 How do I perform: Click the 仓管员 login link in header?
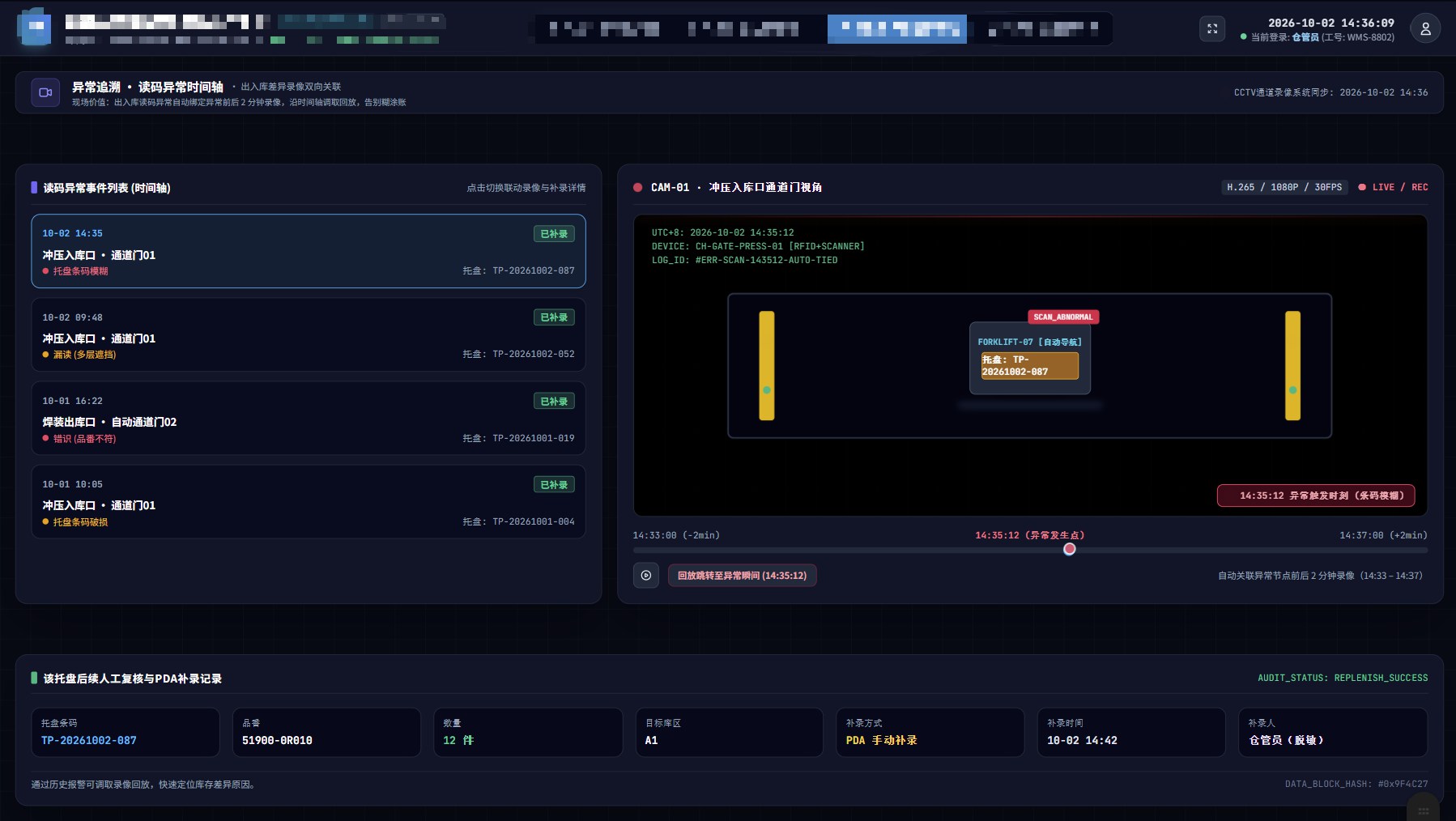(x=1305, y=37)
